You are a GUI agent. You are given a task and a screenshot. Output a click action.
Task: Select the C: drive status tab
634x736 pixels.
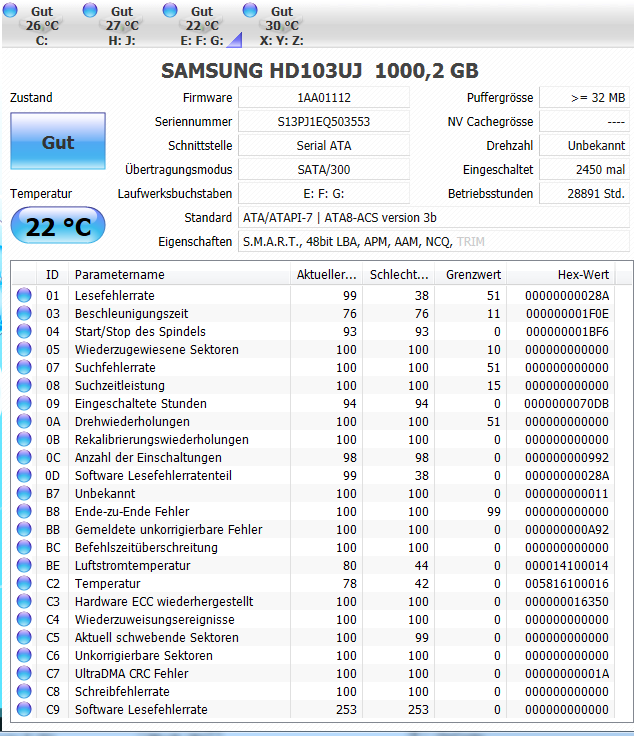coord(41,25)
